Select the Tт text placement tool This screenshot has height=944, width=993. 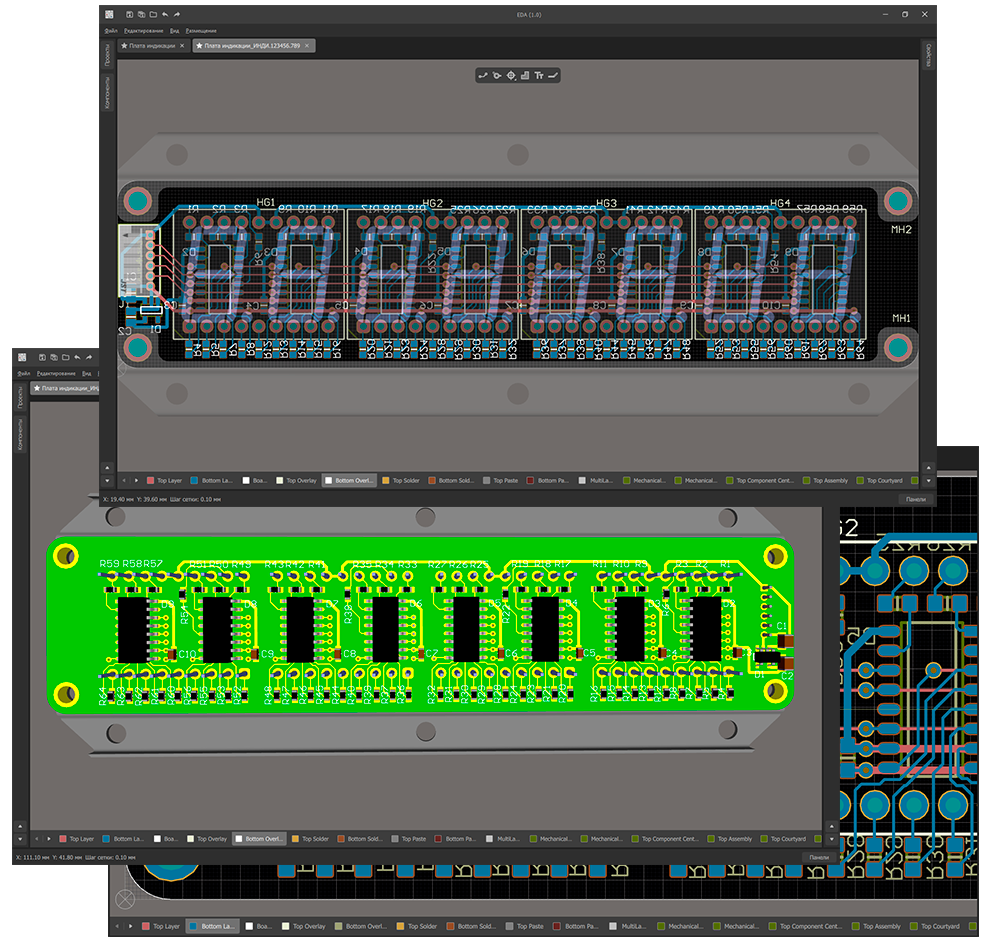click(x=539, y=75)
